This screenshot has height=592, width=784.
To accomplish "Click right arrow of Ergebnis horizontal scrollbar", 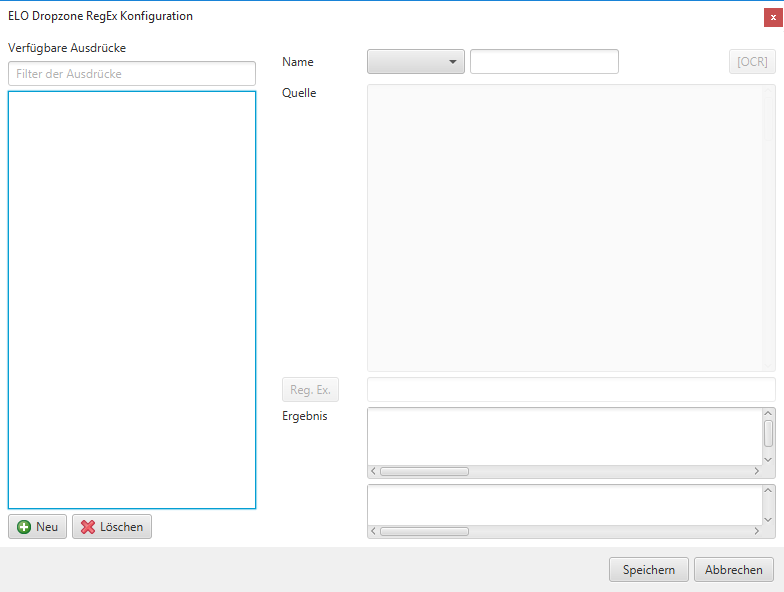I will tap(756, 471).
